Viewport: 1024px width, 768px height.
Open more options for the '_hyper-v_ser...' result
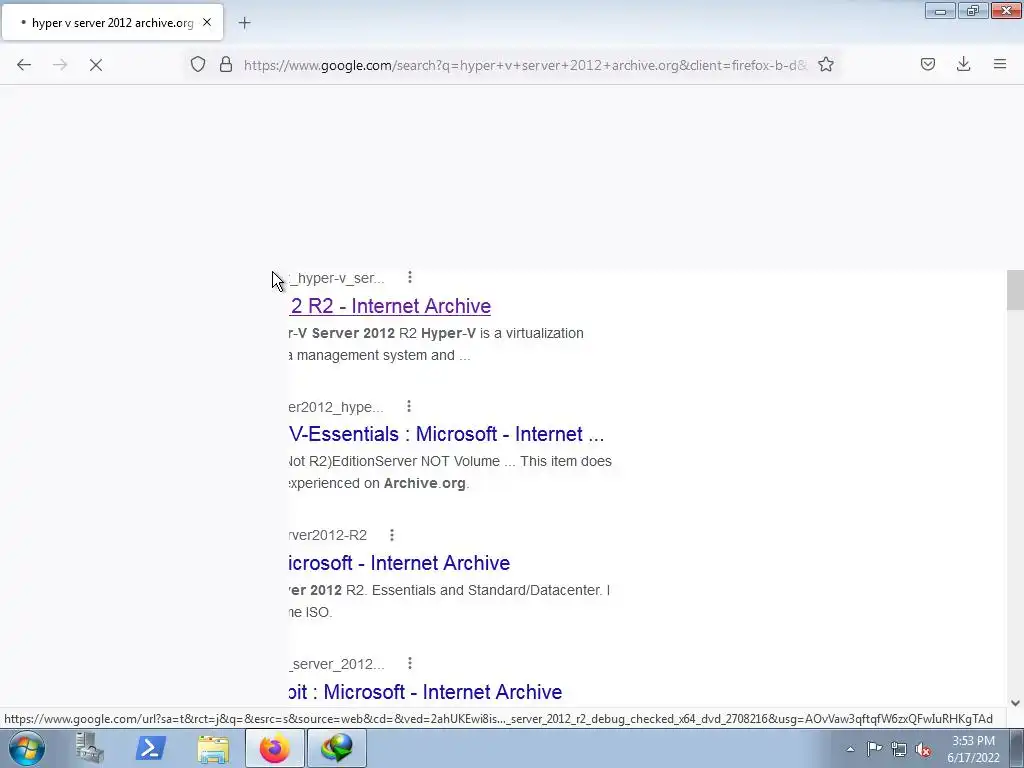409,278
